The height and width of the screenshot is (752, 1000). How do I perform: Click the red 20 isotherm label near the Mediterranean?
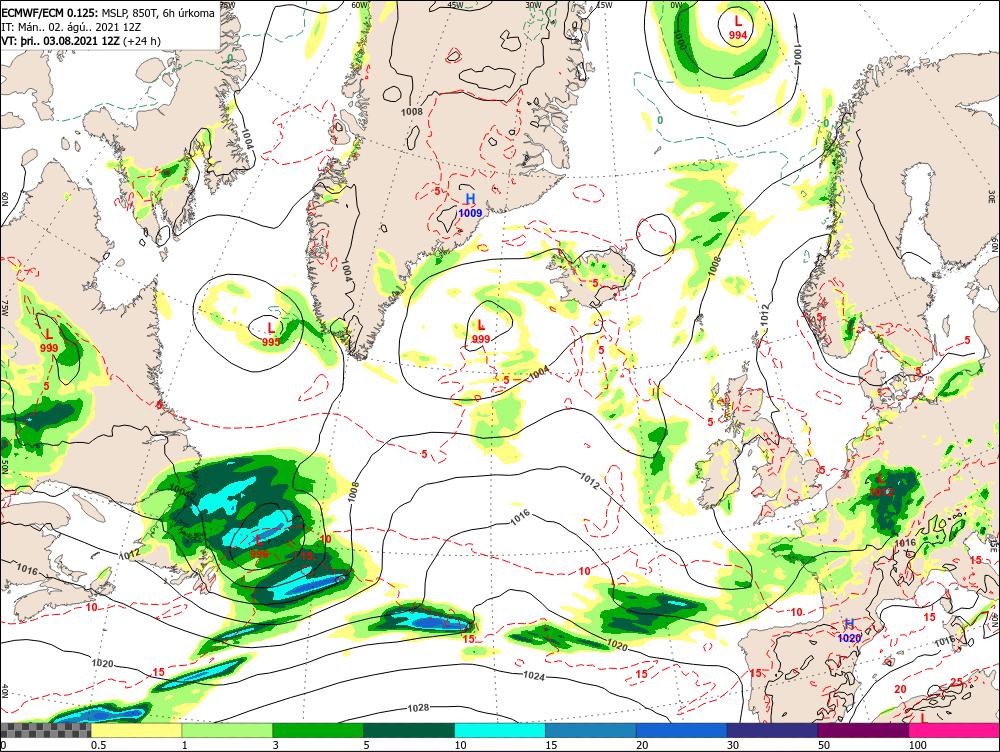point(901,689)
